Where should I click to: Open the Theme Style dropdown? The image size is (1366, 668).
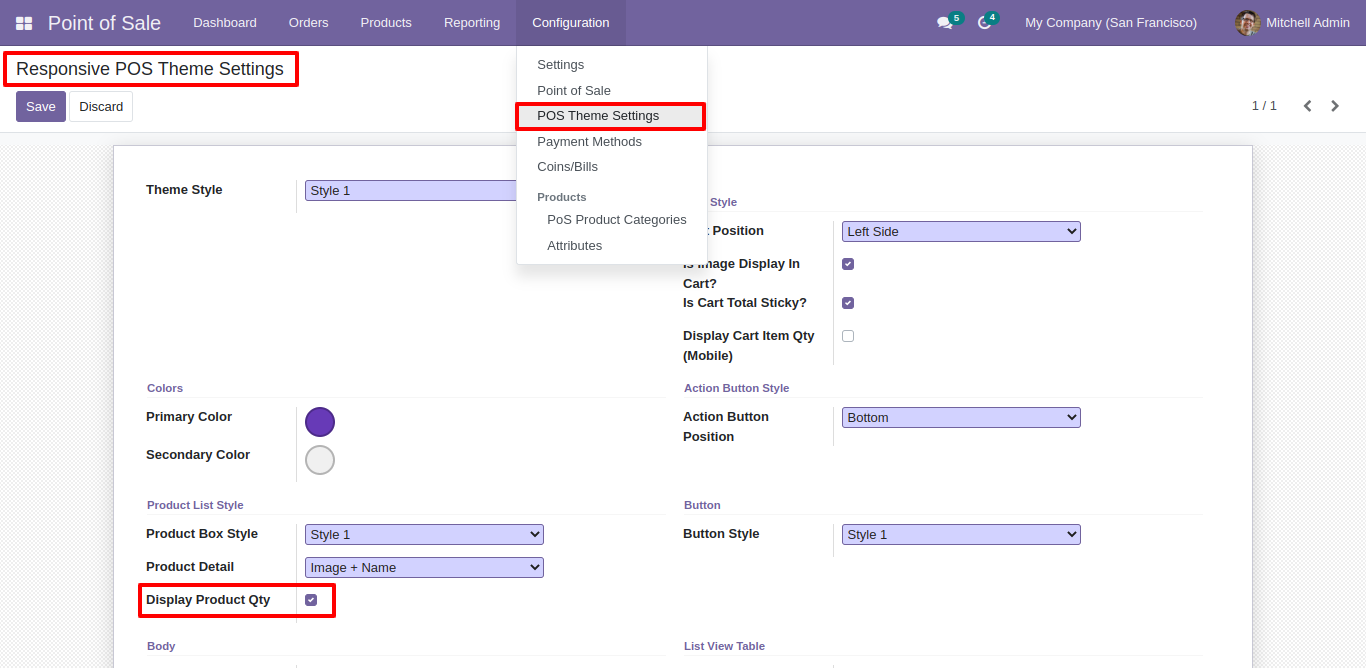click(x=410, y=190)
